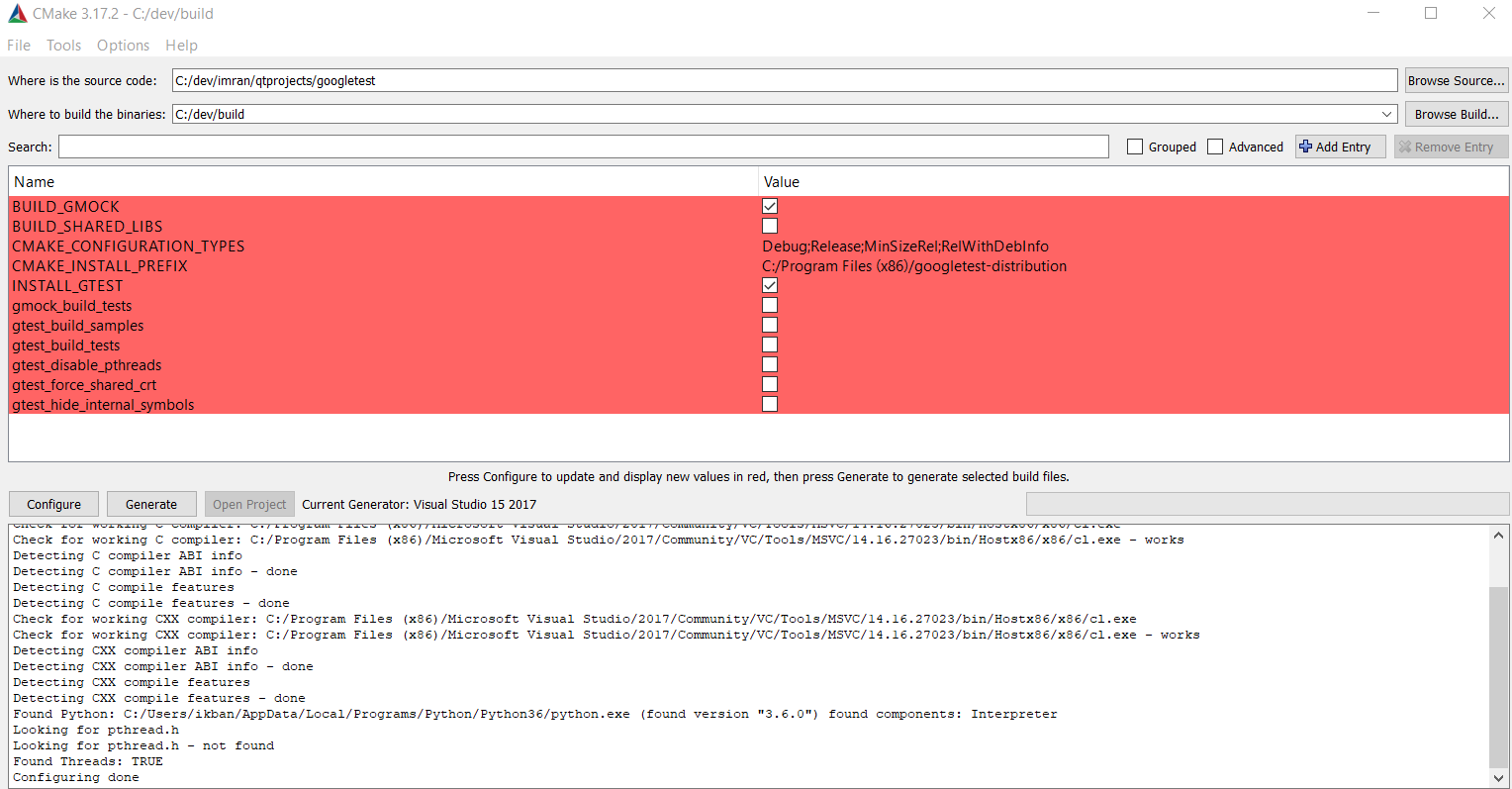Click the output log scrollbar up arrow
The height and width of the screenshot is (789, 1512).
1499,536
